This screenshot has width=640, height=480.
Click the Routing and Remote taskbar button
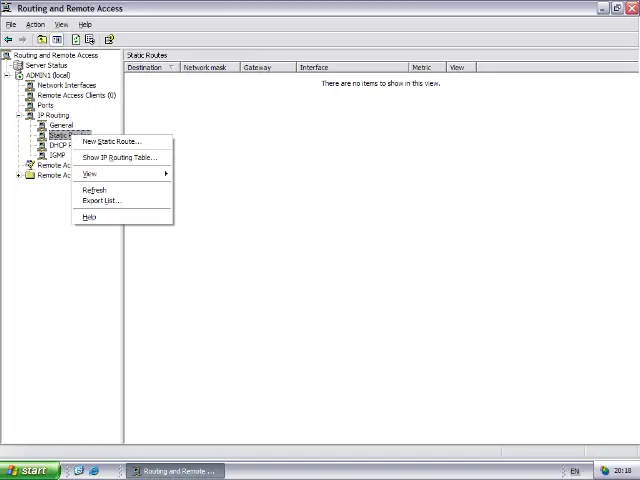point(175,471)
